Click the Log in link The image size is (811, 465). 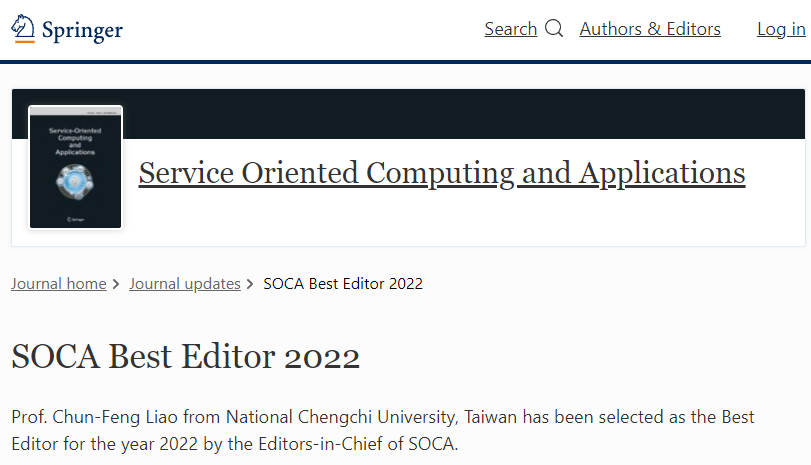[781, 29]
